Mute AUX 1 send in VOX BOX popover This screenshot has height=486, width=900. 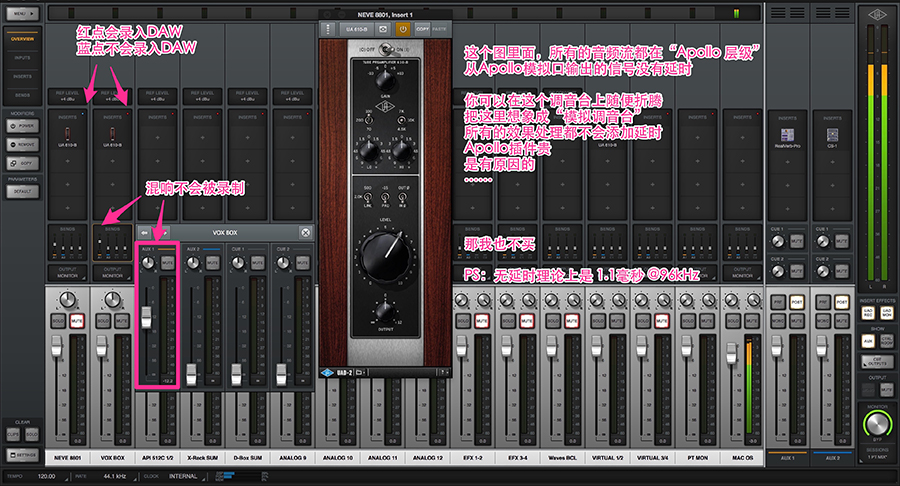pyautogui.click(x=168, y=263)
